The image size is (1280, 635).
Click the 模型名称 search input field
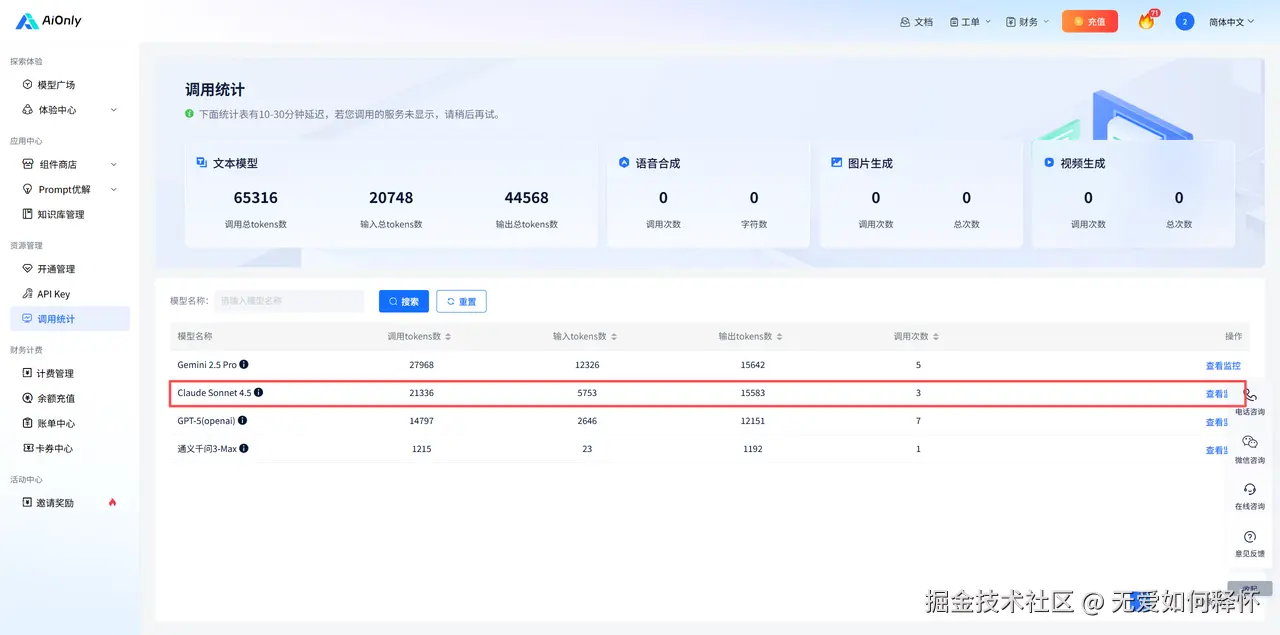(x=289, y=301)
